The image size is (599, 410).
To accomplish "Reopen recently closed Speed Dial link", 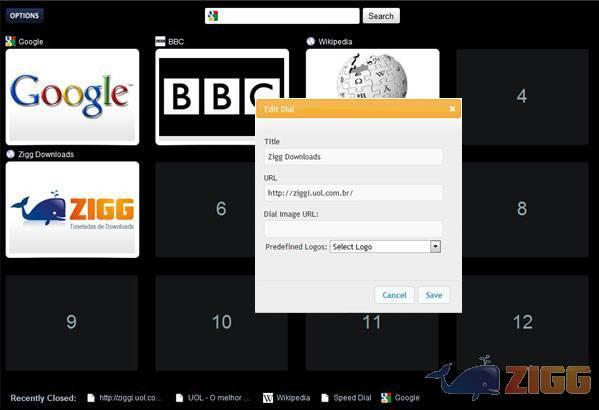I will pyautogui.click(x=352, y=398).
